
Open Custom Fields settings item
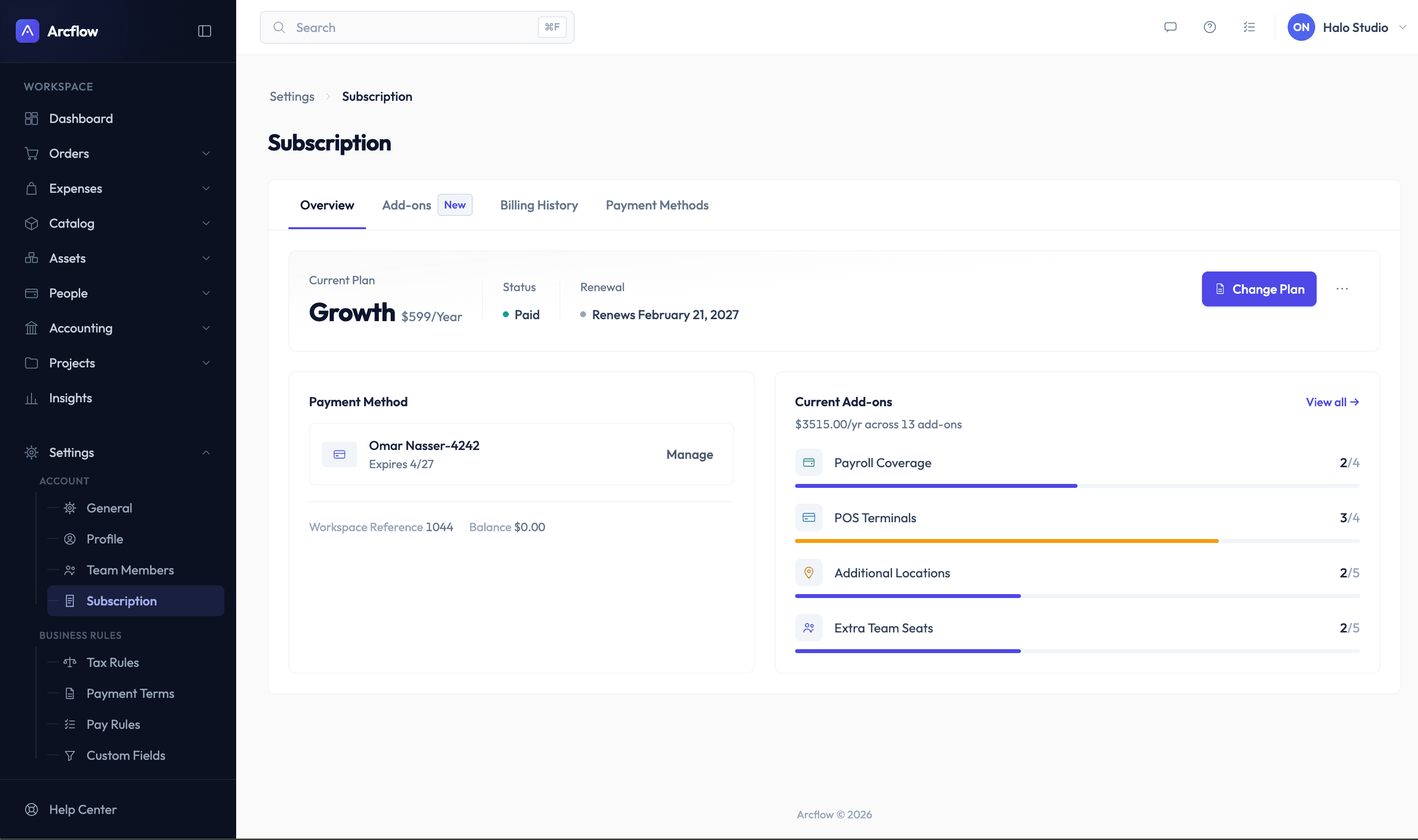pos(135,755)
